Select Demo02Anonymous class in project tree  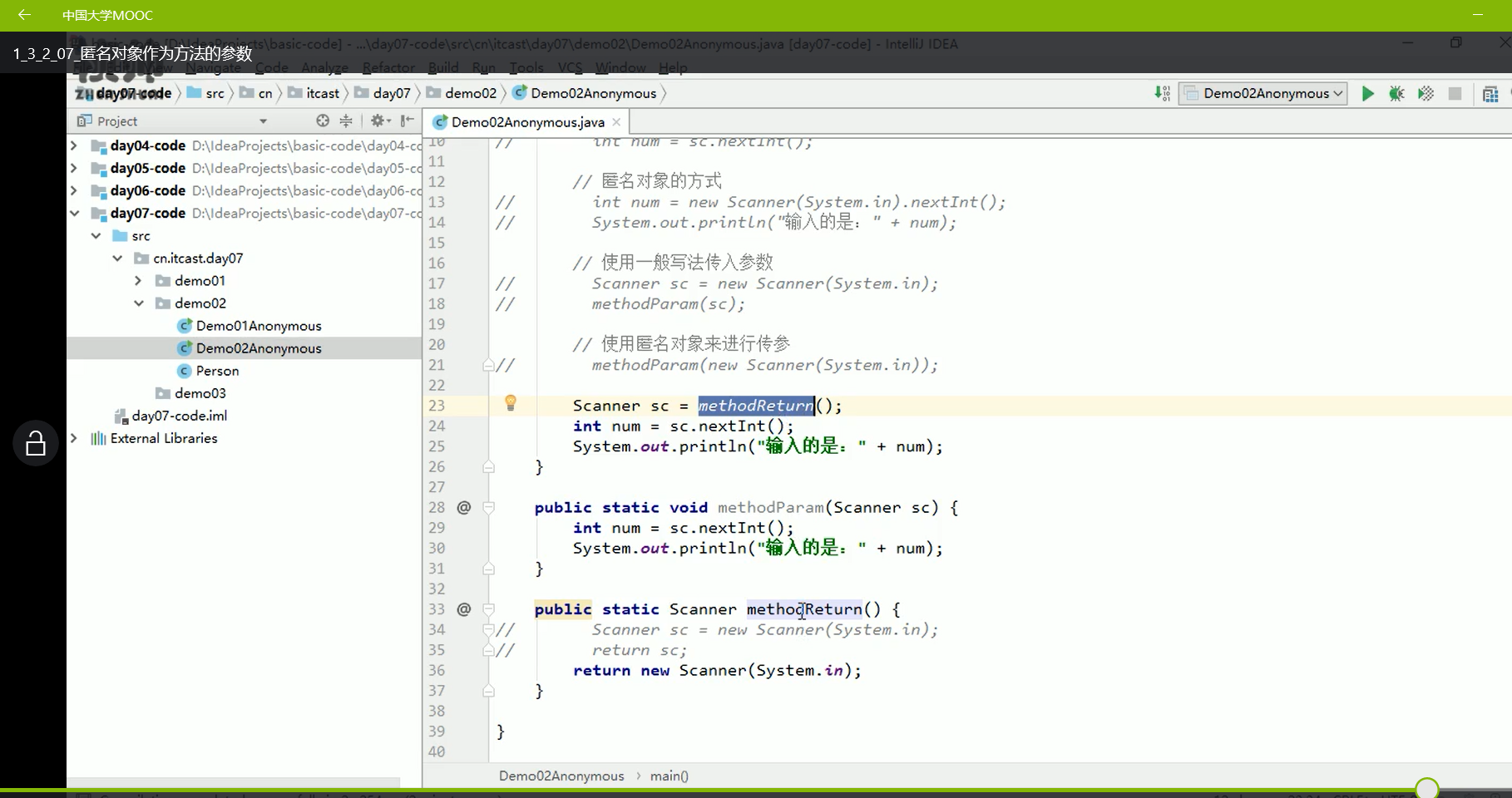[x=259, y=348]
